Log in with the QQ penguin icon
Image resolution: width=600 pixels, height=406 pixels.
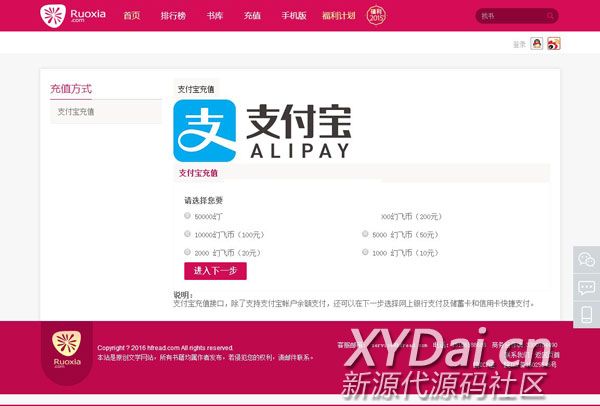click(x=537, y=43)
